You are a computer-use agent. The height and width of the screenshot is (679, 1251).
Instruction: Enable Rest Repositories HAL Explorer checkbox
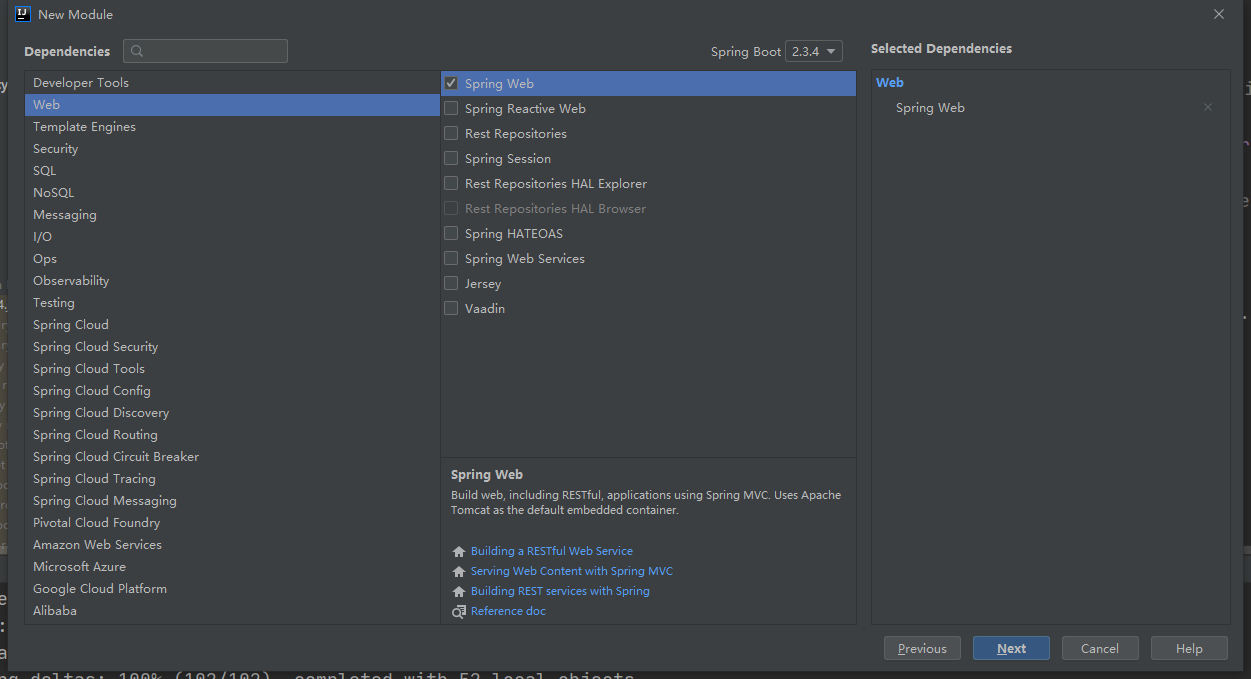(x=451, y=183)
